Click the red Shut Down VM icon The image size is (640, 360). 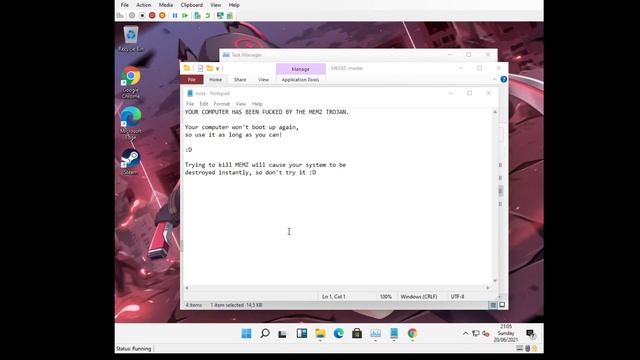click(152, 16)
